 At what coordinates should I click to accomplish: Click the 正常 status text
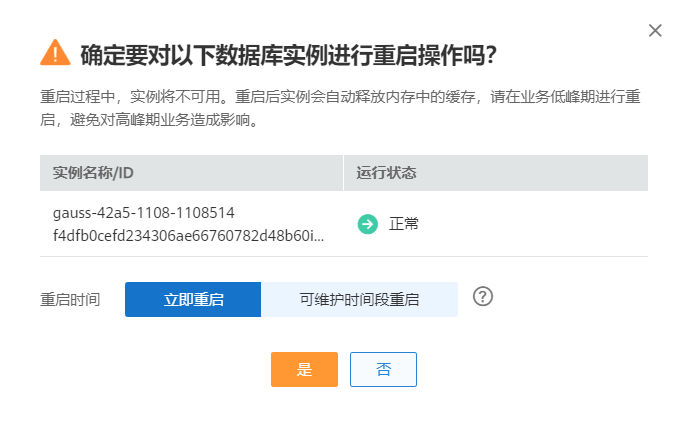pos(404,223)
